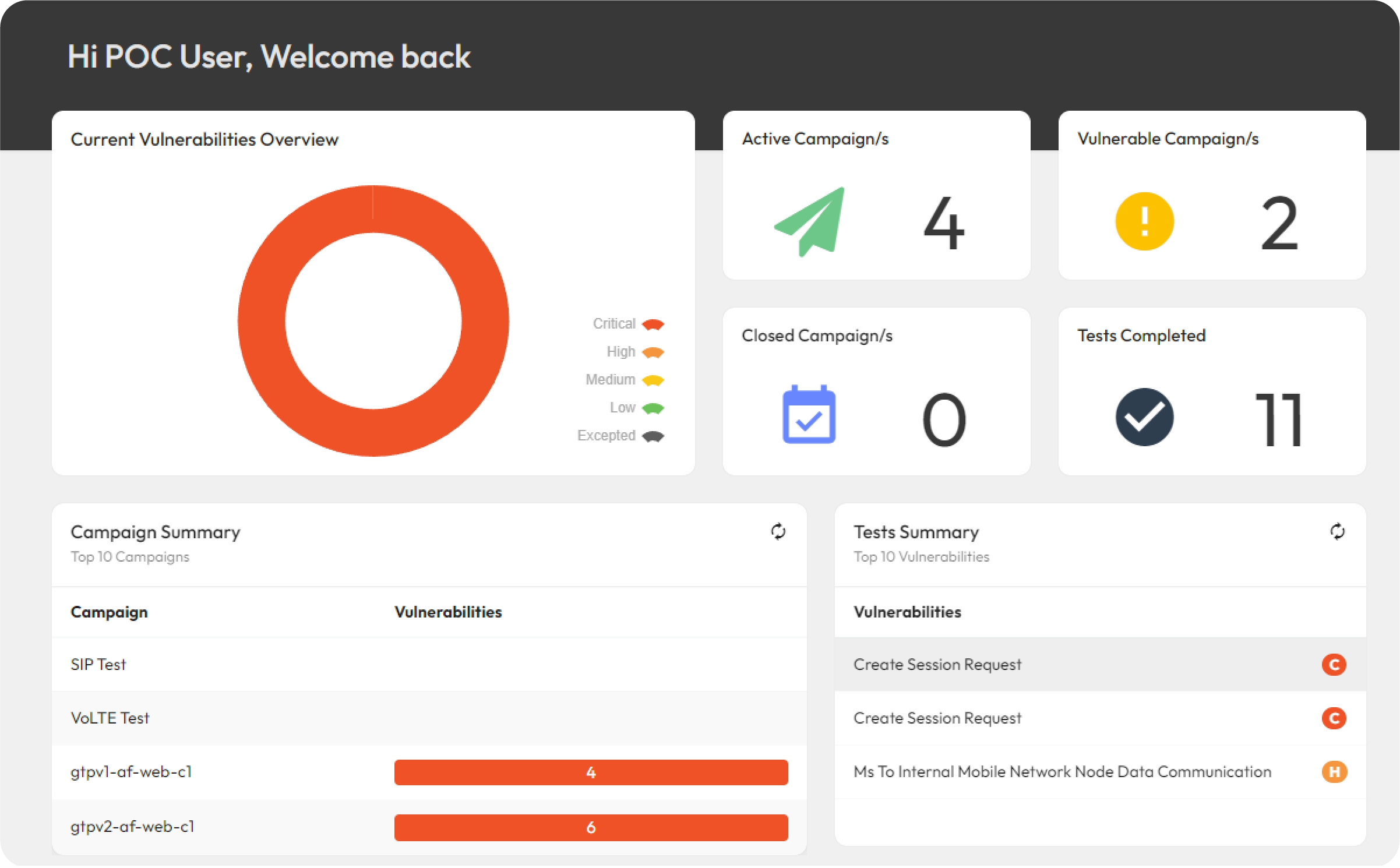The height and width of the screenshot is (868, 1400).
Task: Open the VoLTE Test campaign row
Action: click(429, 718)
